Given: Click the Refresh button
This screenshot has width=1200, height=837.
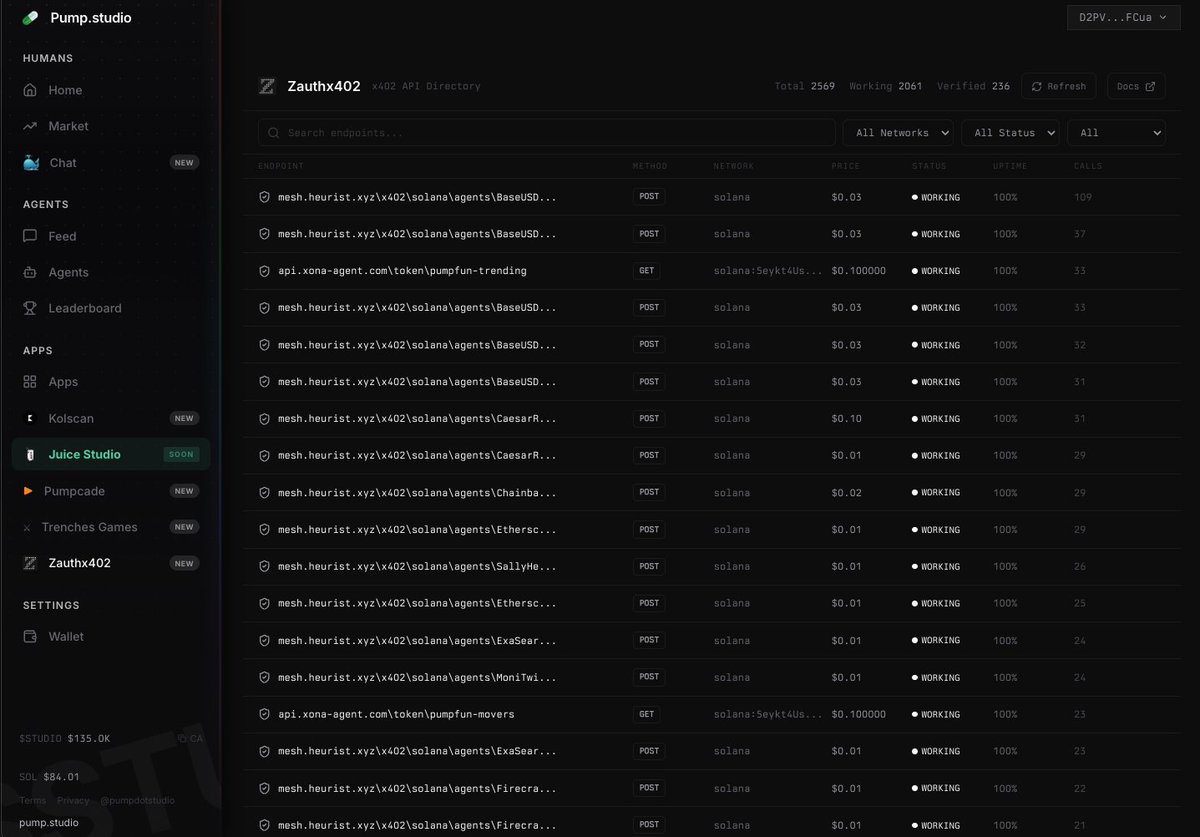Looking at the screenshot, I should coord(1059,86).
